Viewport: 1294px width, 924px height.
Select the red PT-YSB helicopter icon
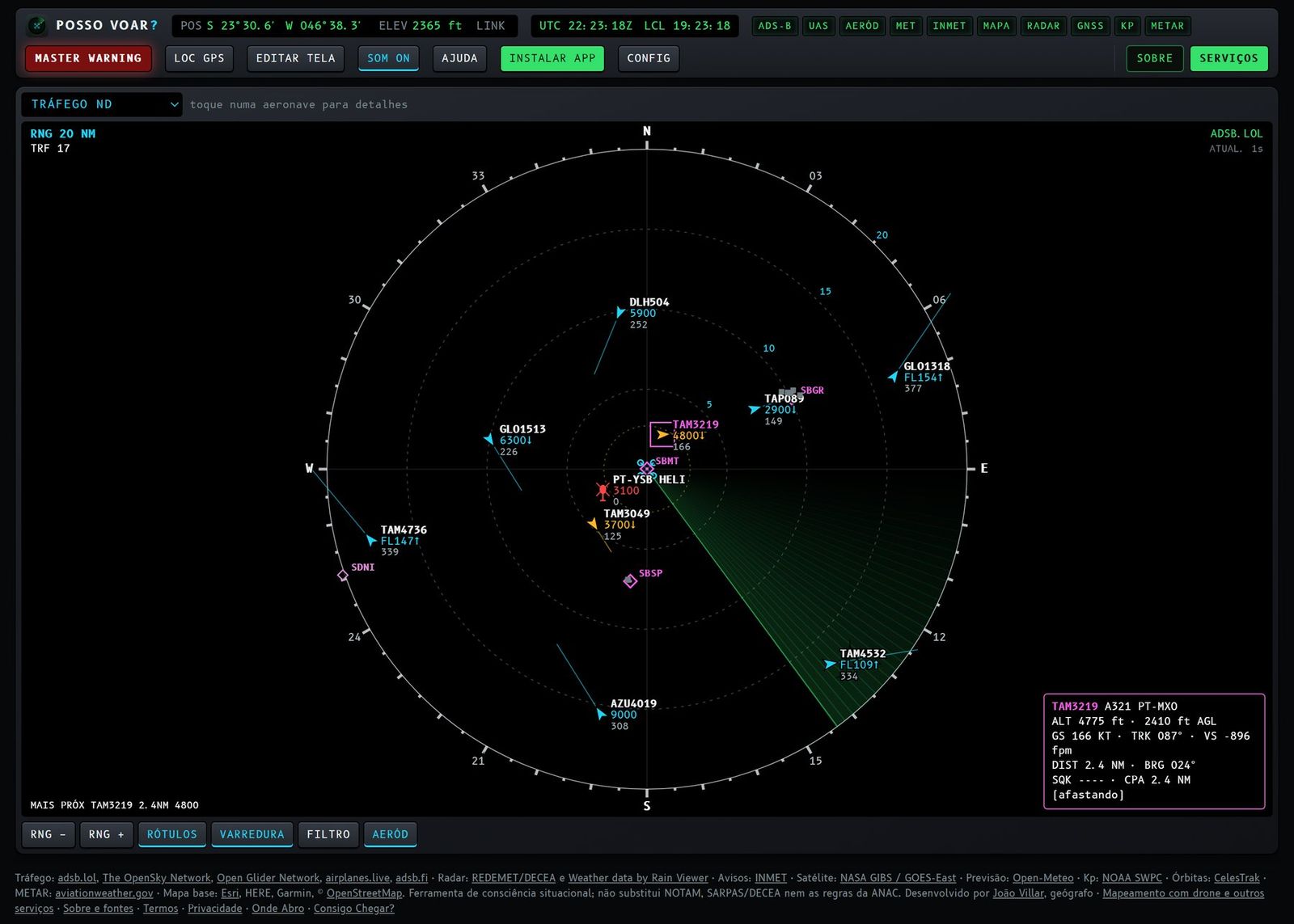tap(603, 490)
